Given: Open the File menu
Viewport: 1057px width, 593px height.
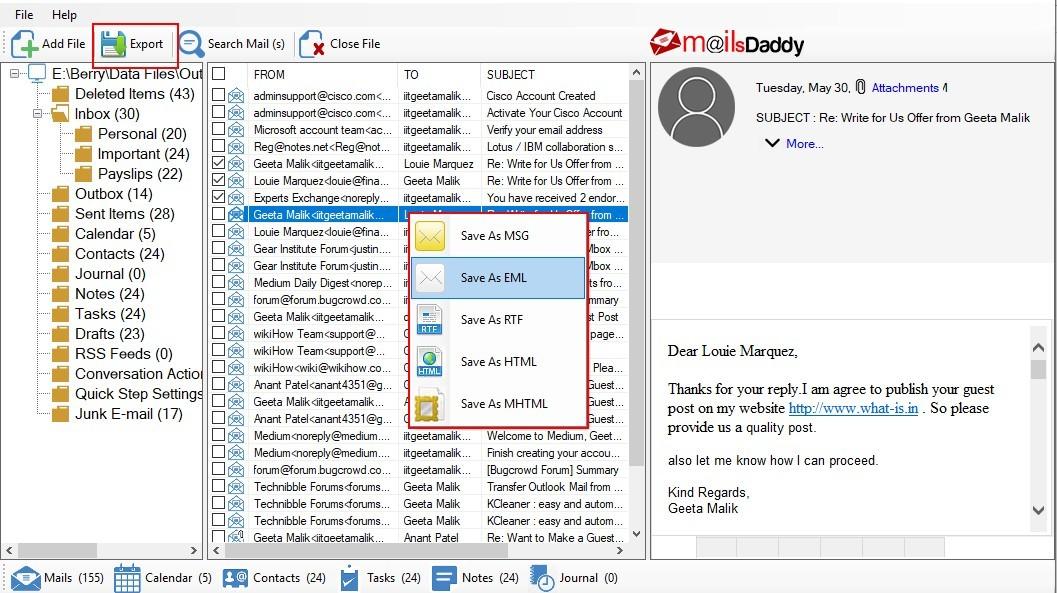Looking at the screenshot, I should [x=24, y=14].
